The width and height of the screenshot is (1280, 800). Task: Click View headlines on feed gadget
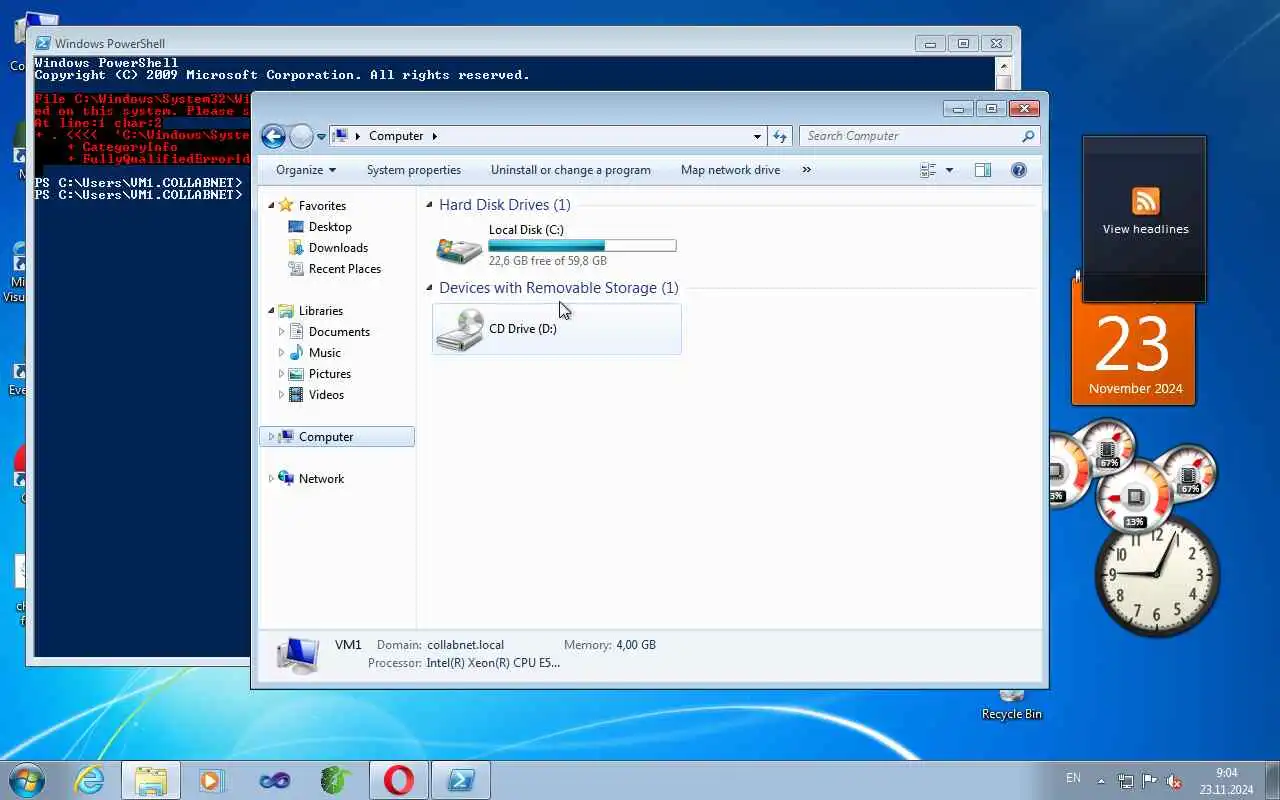pyautogui.click(x=1145, y=229)
